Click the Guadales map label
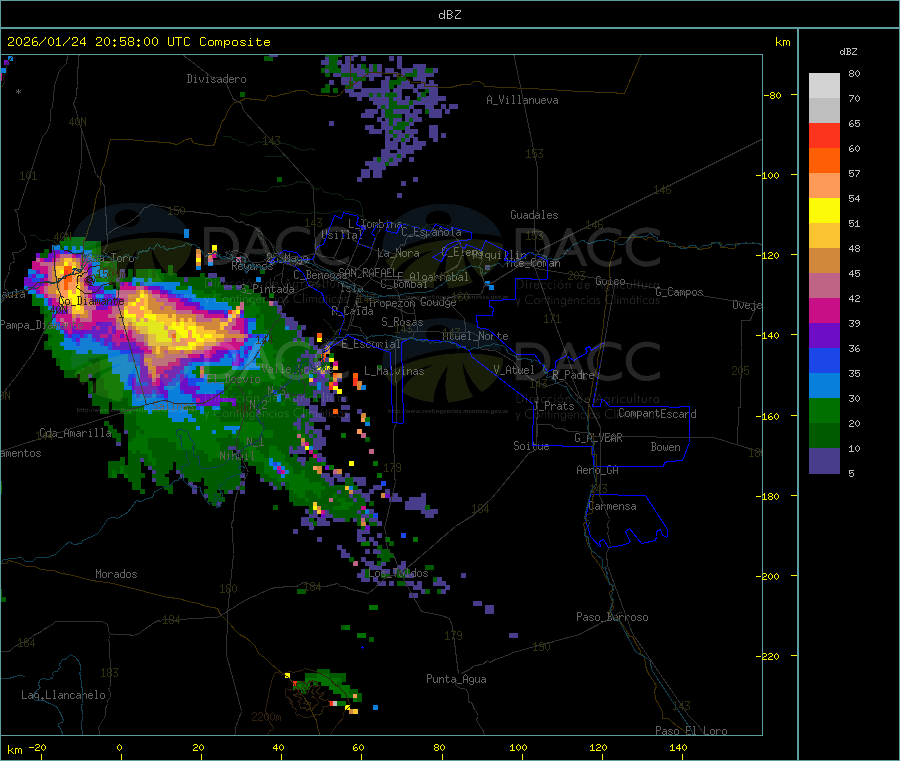Image resolution: width=900 pixels, height=761 pixels. click(x=534, y=215)
